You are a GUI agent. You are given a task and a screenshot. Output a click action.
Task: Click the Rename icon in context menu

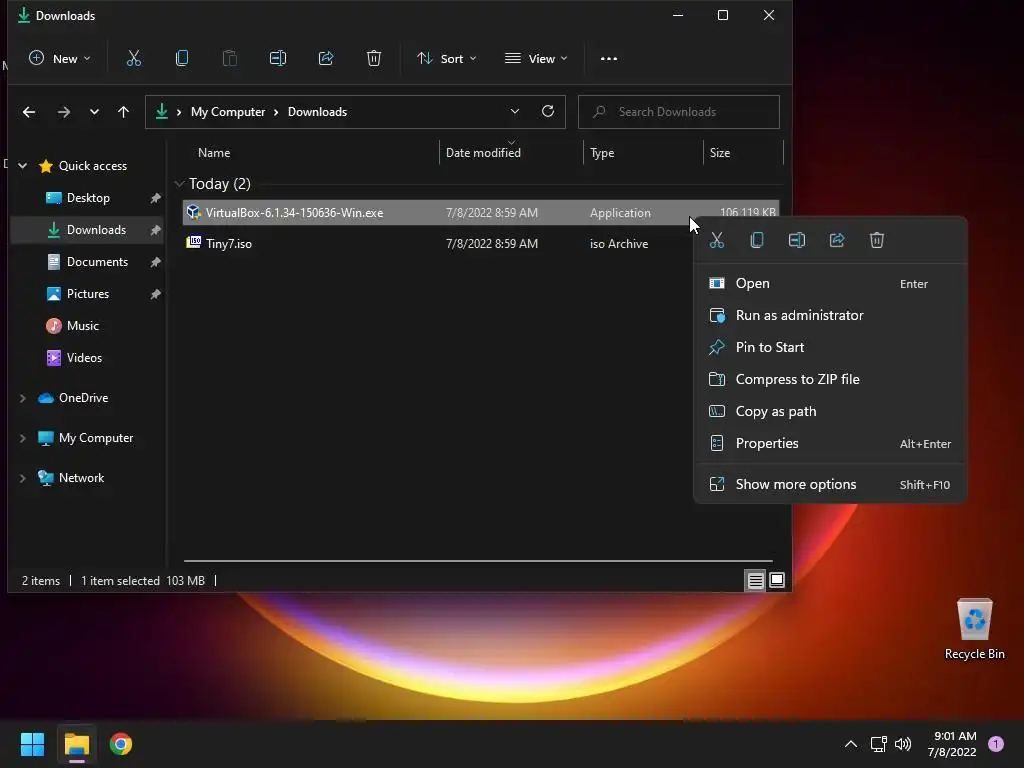[797, 240]
